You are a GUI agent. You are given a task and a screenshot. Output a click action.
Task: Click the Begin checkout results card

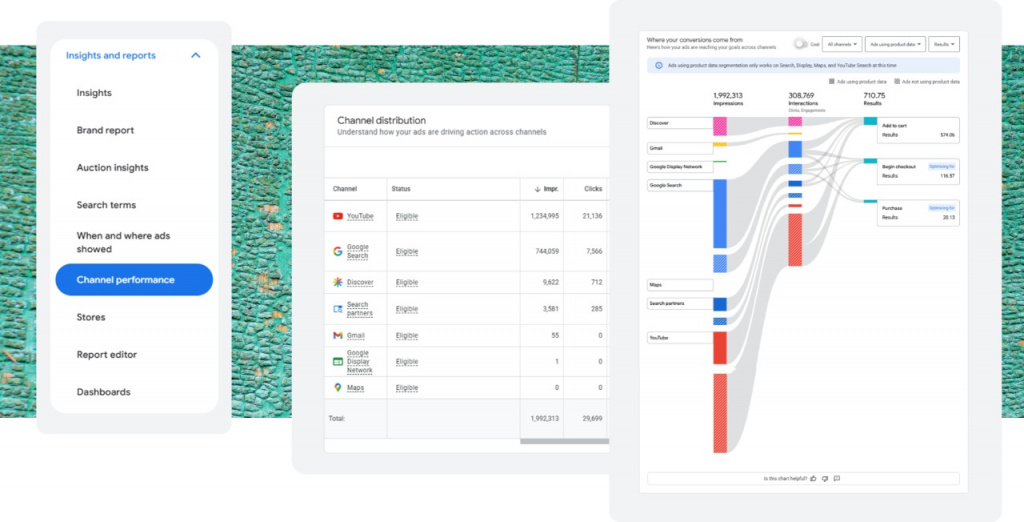coord(918,171)
